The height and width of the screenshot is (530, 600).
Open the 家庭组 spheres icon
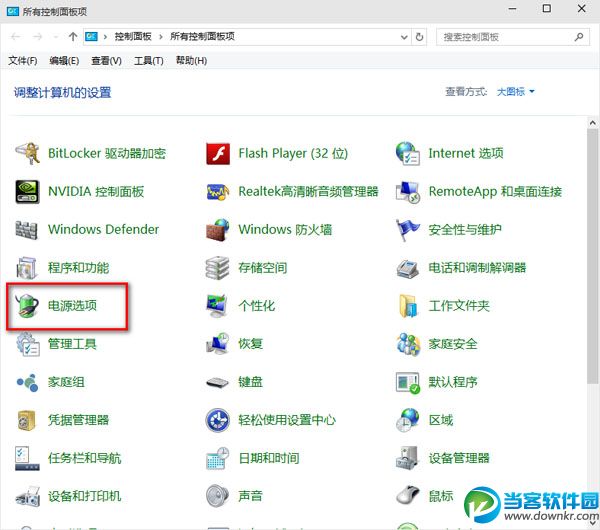pos(27,382)
